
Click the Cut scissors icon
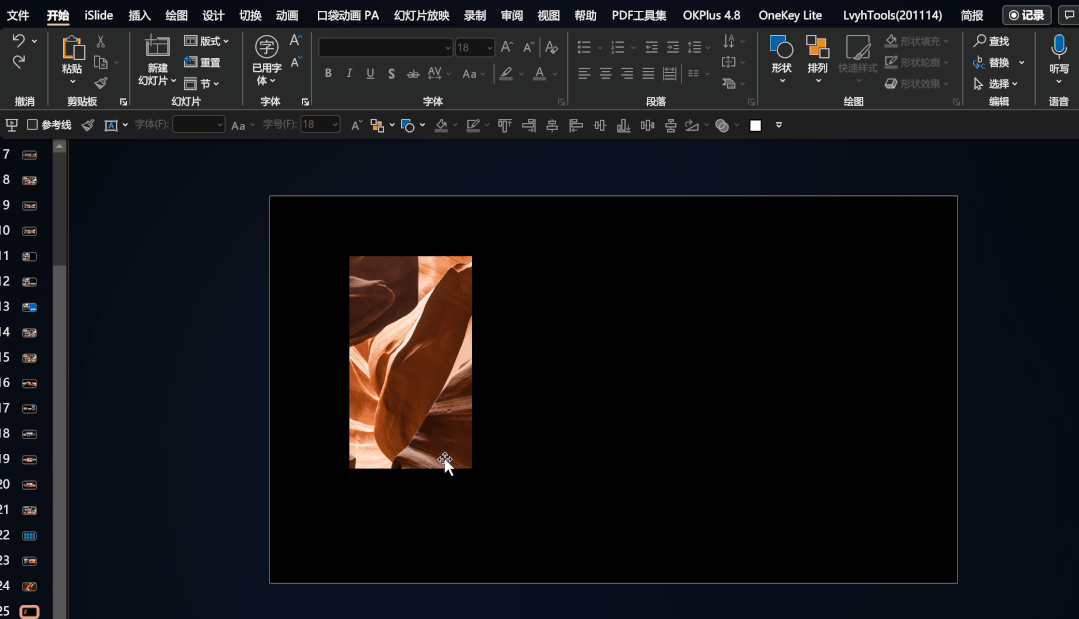pyautogui.click(x=101, y=41)
